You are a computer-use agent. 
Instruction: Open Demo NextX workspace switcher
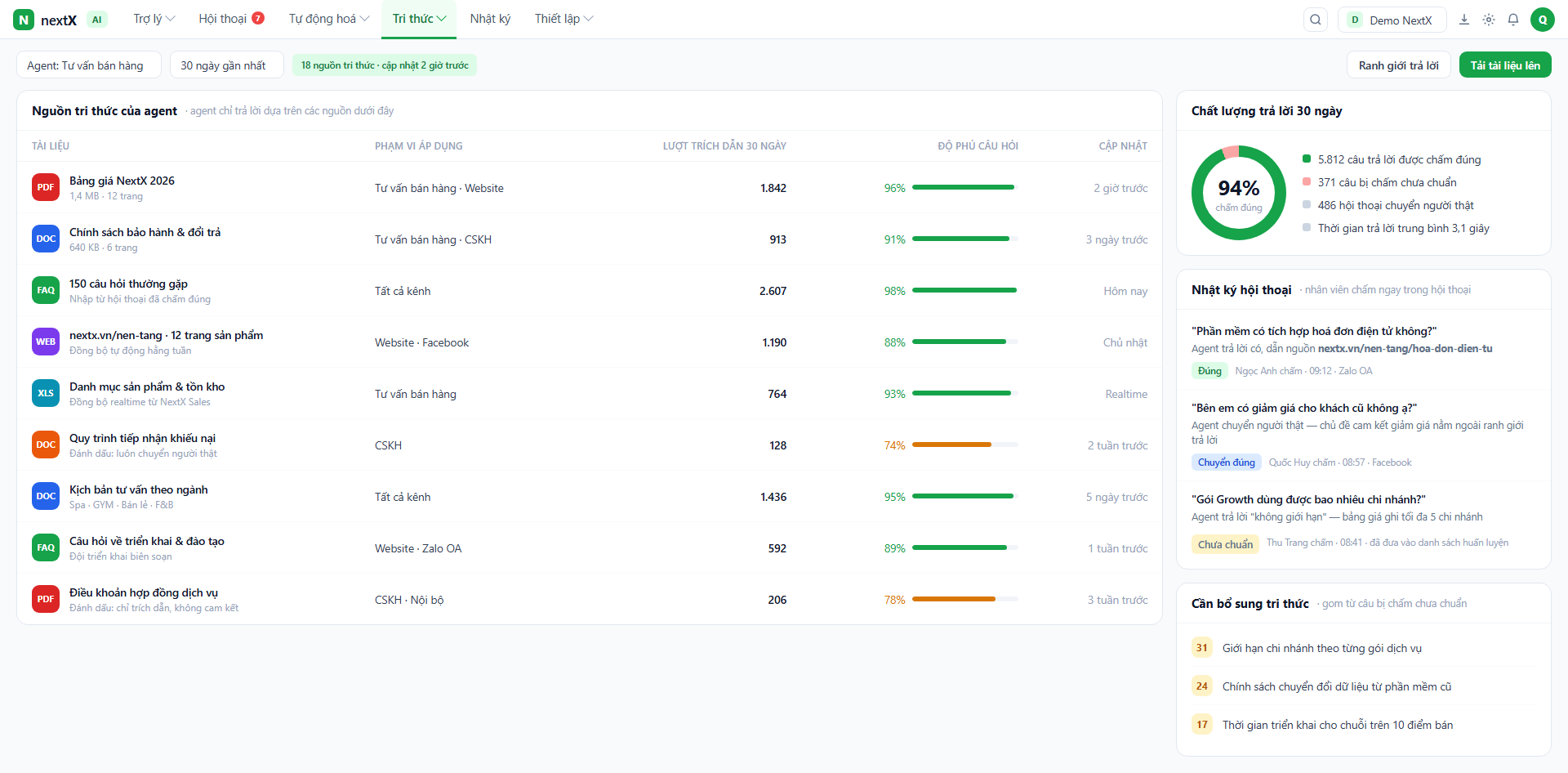(x=1392, y=20)
